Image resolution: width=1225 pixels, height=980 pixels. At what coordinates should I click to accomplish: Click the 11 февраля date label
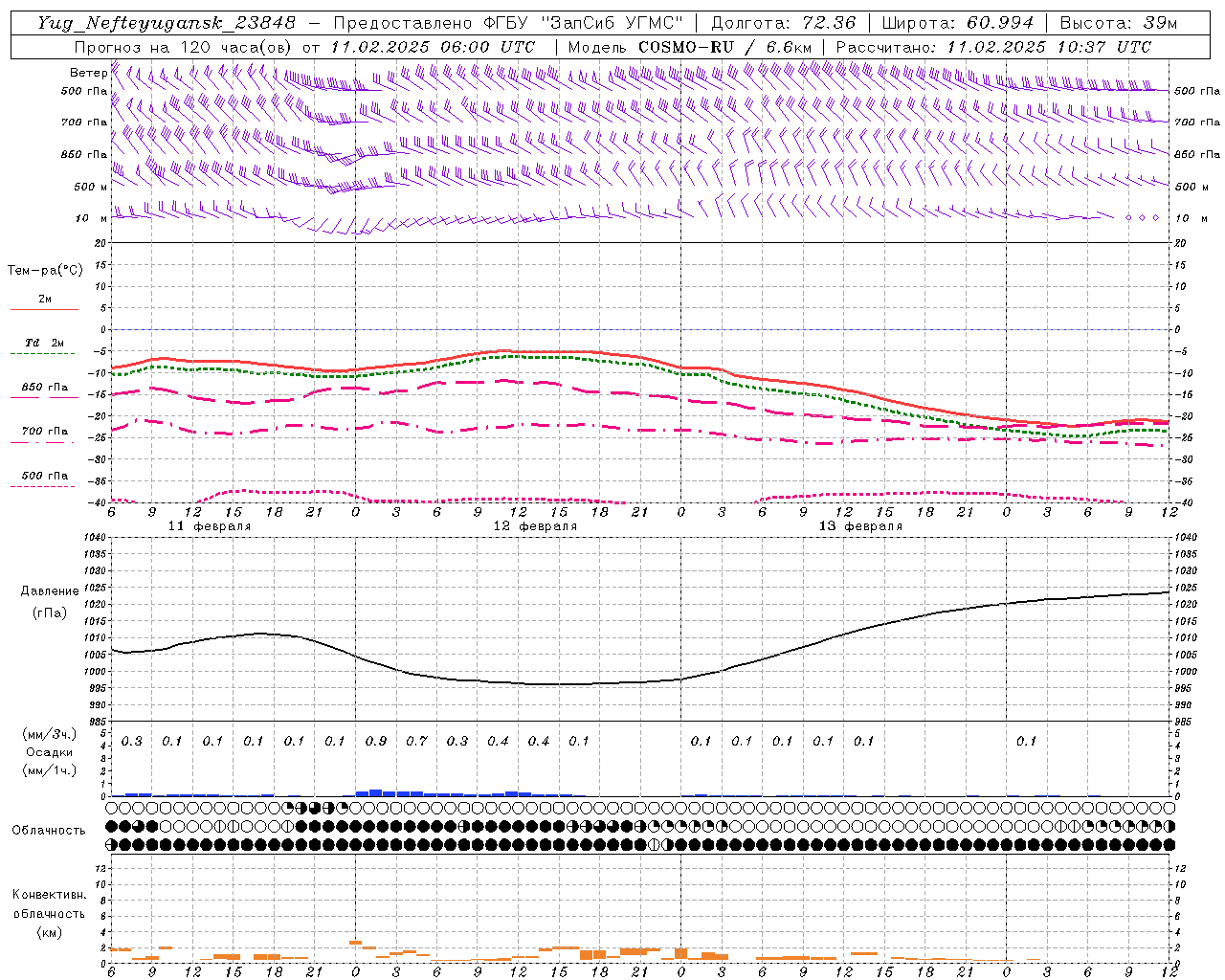tap(210, 526)
